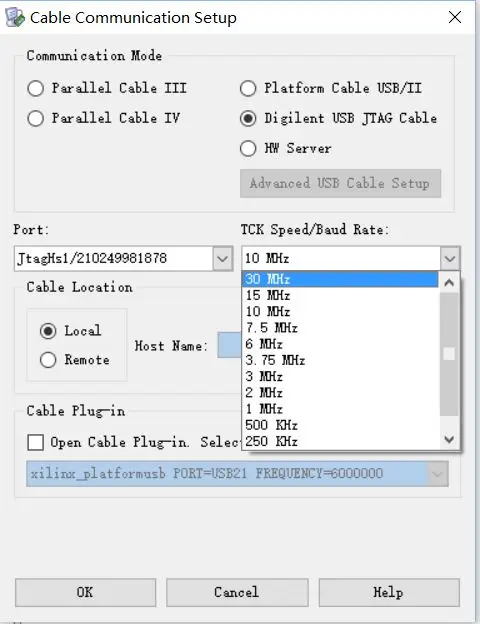The image size is (480, 624).
Task: Collapse the TCK Speed dropdown arrow
Action: [x=450, y=259]
